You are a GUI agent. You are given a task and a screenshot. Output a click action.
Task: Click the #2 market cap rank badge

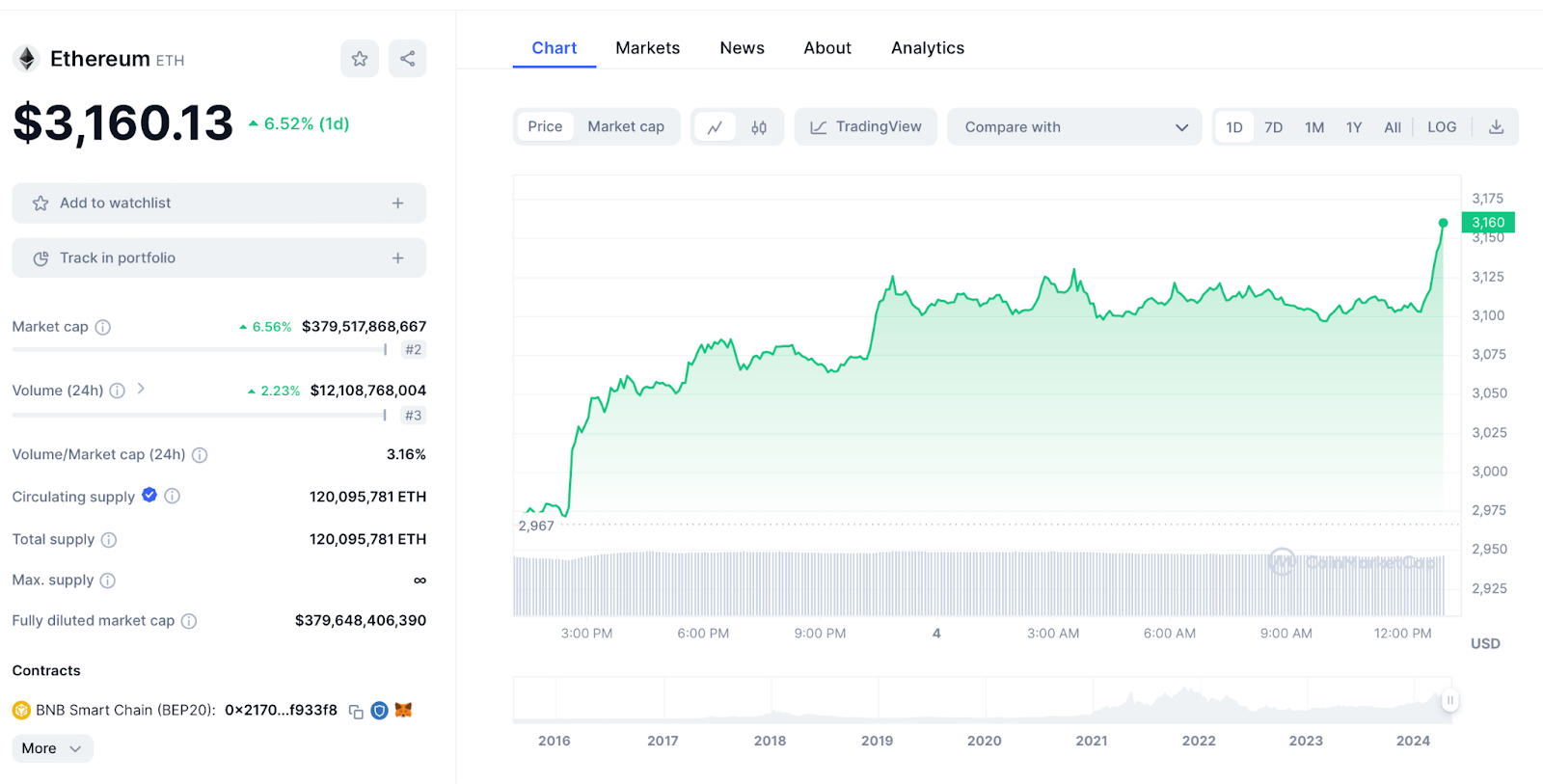tap(414, 350)
